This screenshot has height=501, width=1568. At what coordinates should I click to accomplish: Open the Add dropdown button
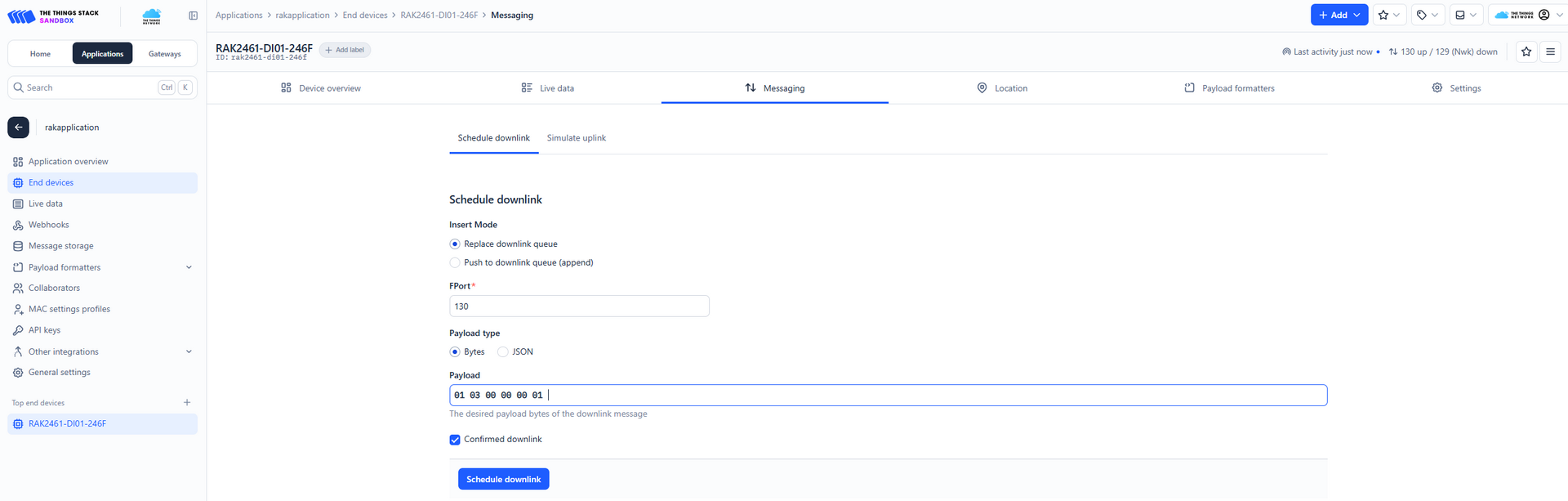pos(1339,15)
